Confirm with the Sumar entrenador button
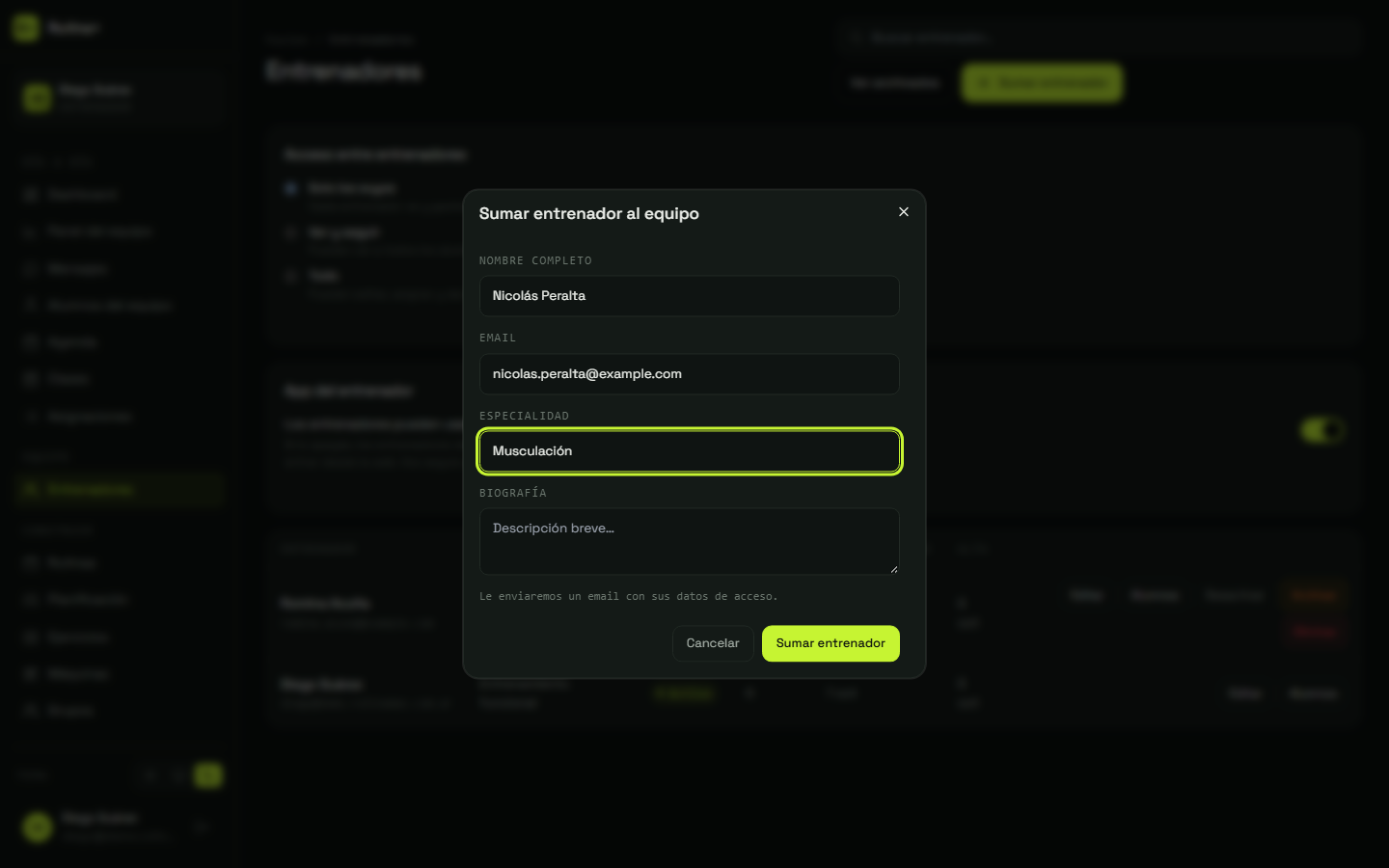Image resolution: width=1389 pixels, height=868 pixels. tap(831, 643)
